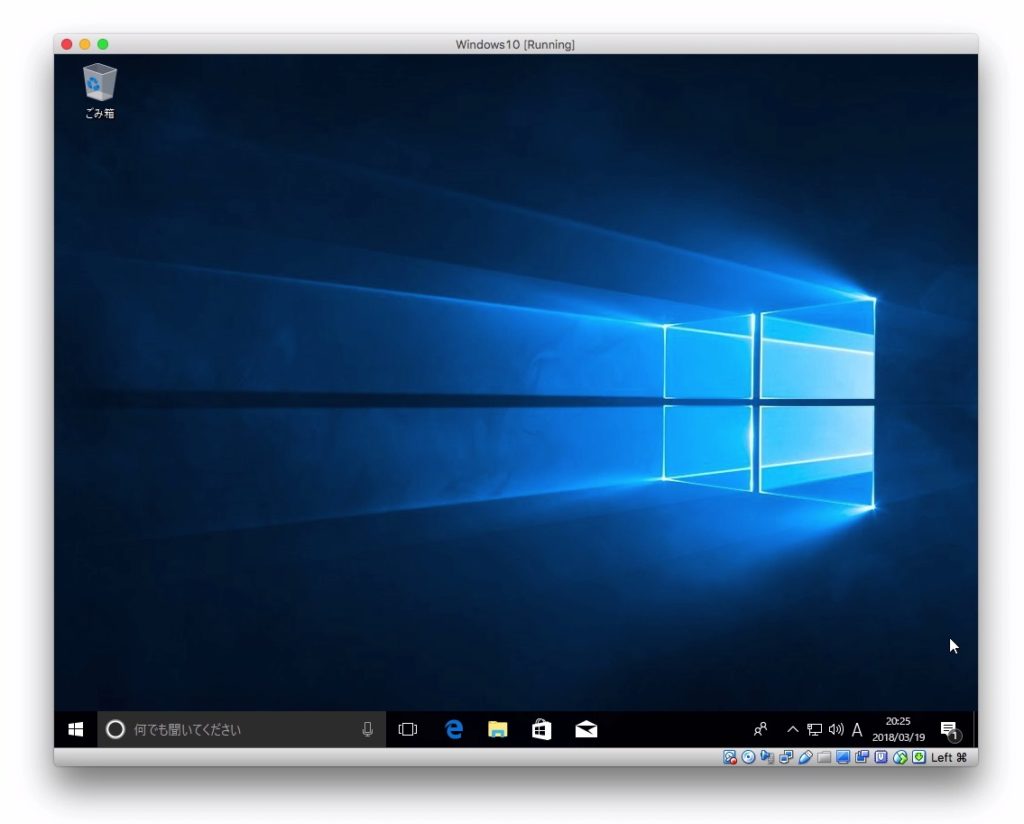Activate the Cortana microphone icon
Image resolution: width=1024 pixels, height=824 pixels.
pos(368,729)
